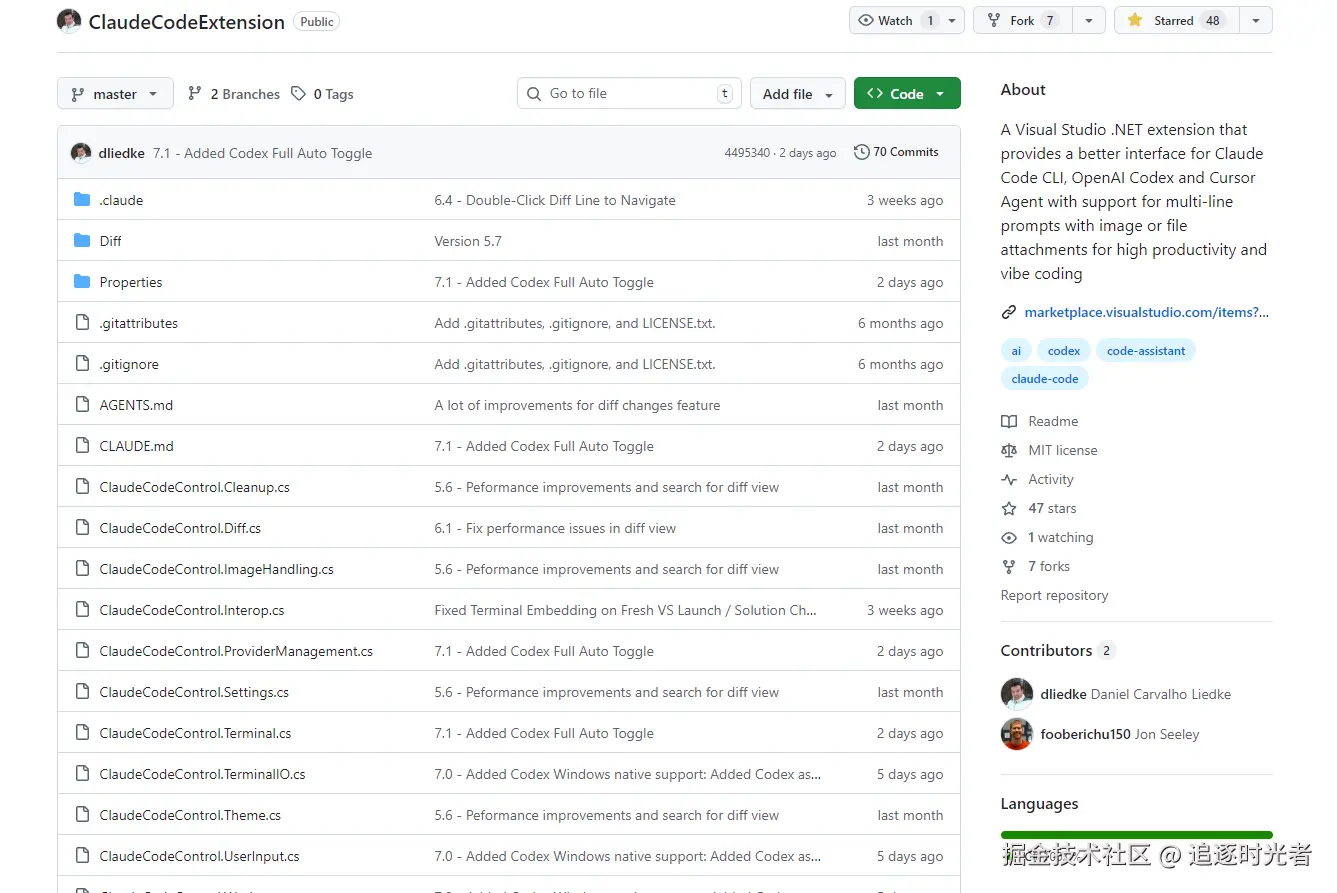Open the green Code dropdown

pos(907,94)
